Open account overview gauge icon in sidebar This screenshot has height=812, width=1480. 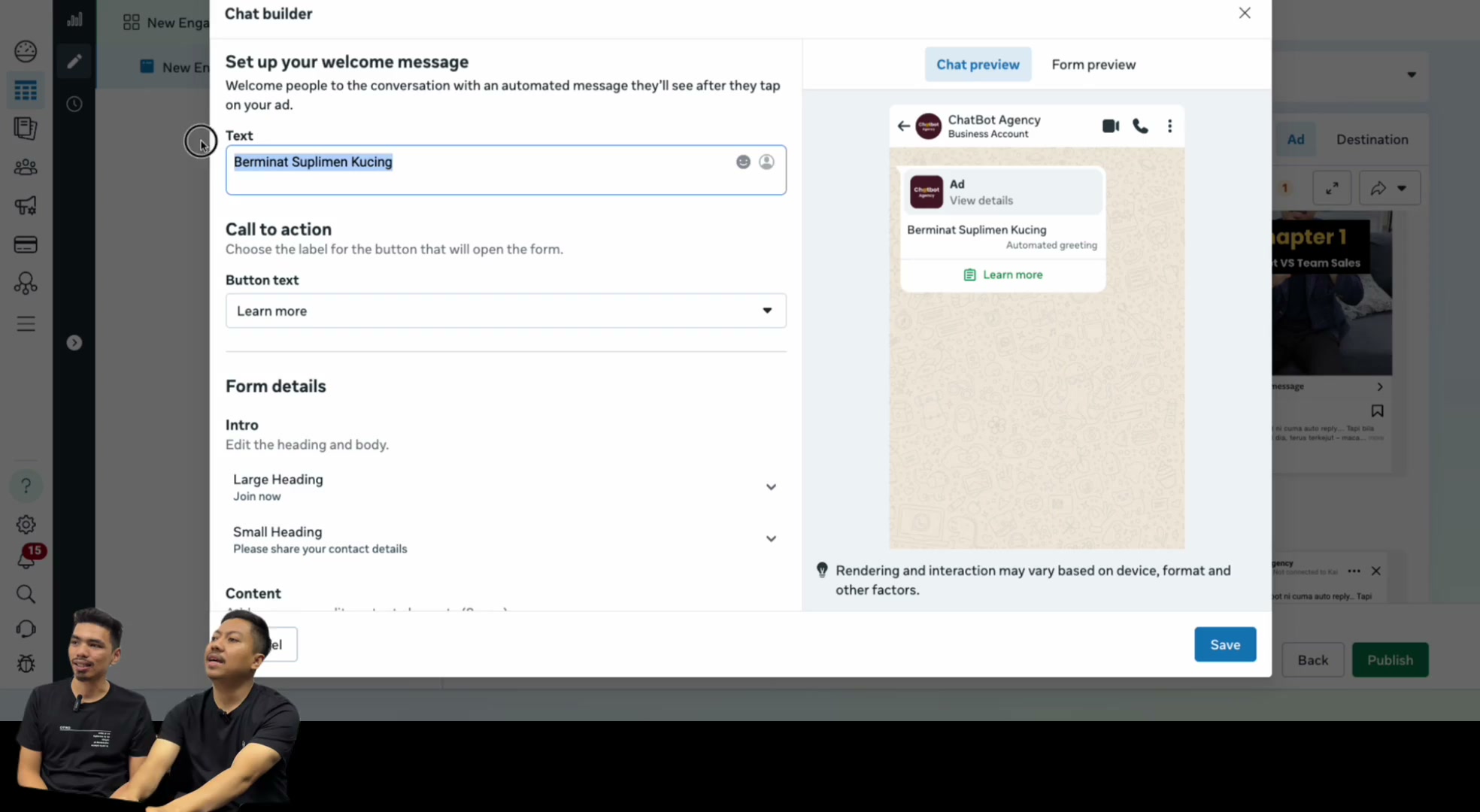(x=26, y=51)
